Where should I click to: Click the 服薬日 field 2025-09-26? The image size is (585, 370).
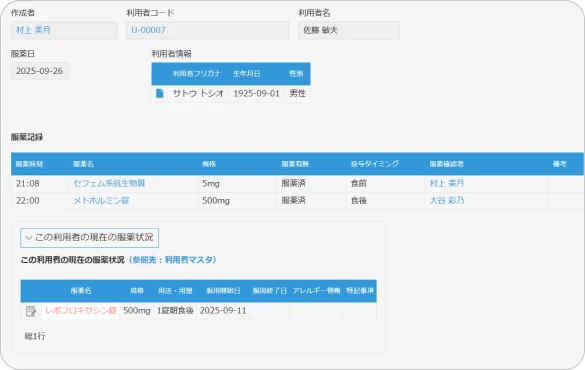tap(40, 71)
